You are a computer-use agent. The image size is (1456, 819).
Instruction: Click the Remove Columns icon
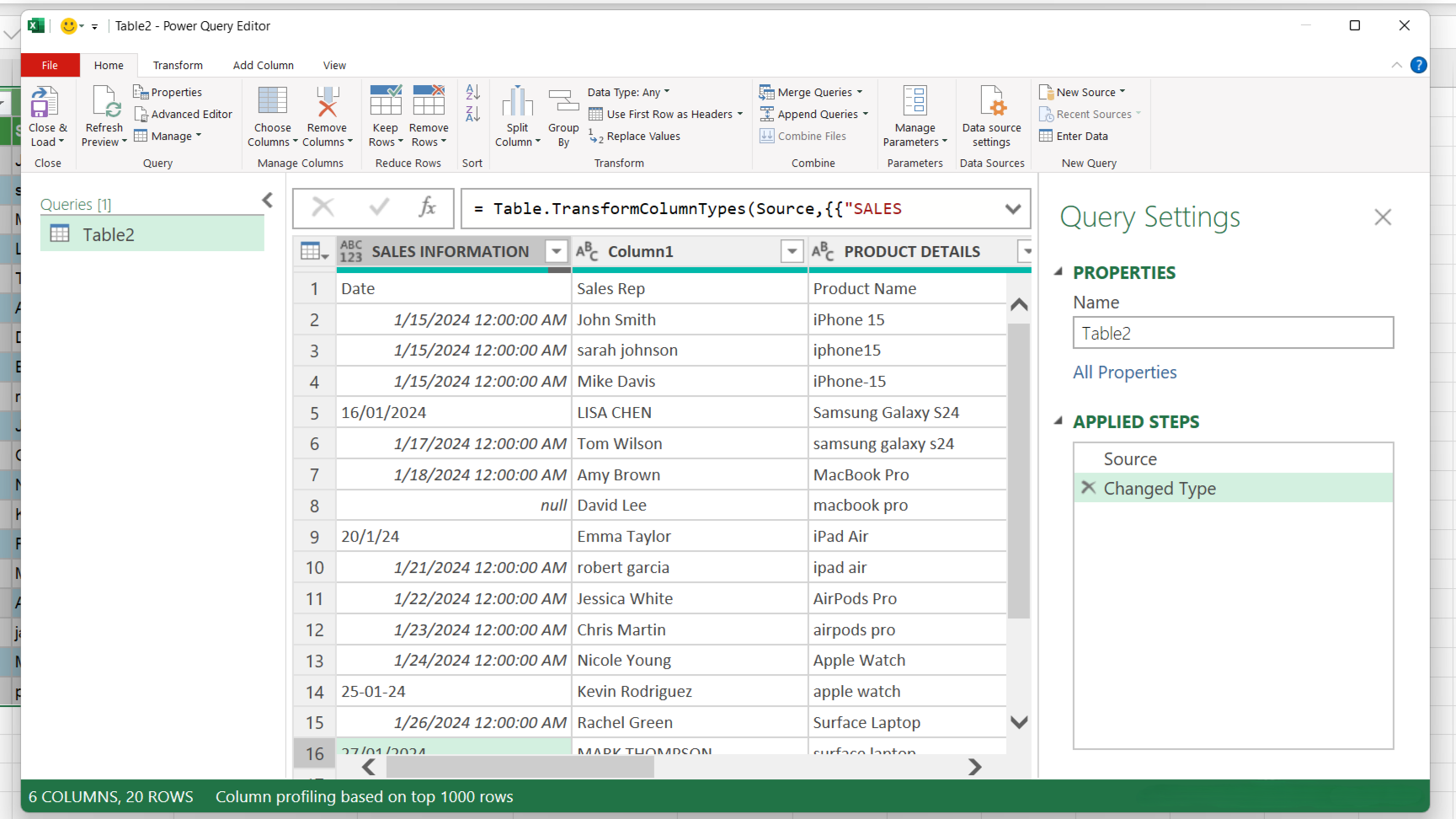click(x=327, y=102)
